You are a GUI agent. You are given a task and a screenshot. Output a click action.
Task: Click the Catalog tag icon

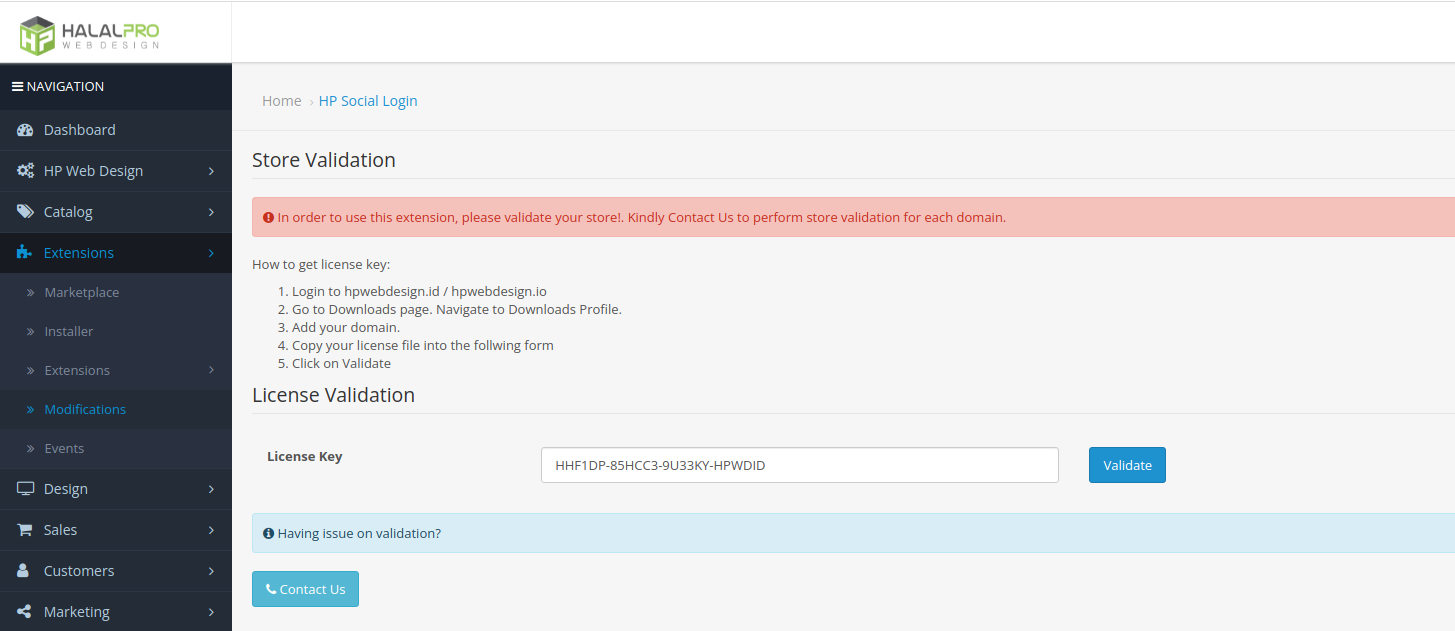click(x=25, y=212)
